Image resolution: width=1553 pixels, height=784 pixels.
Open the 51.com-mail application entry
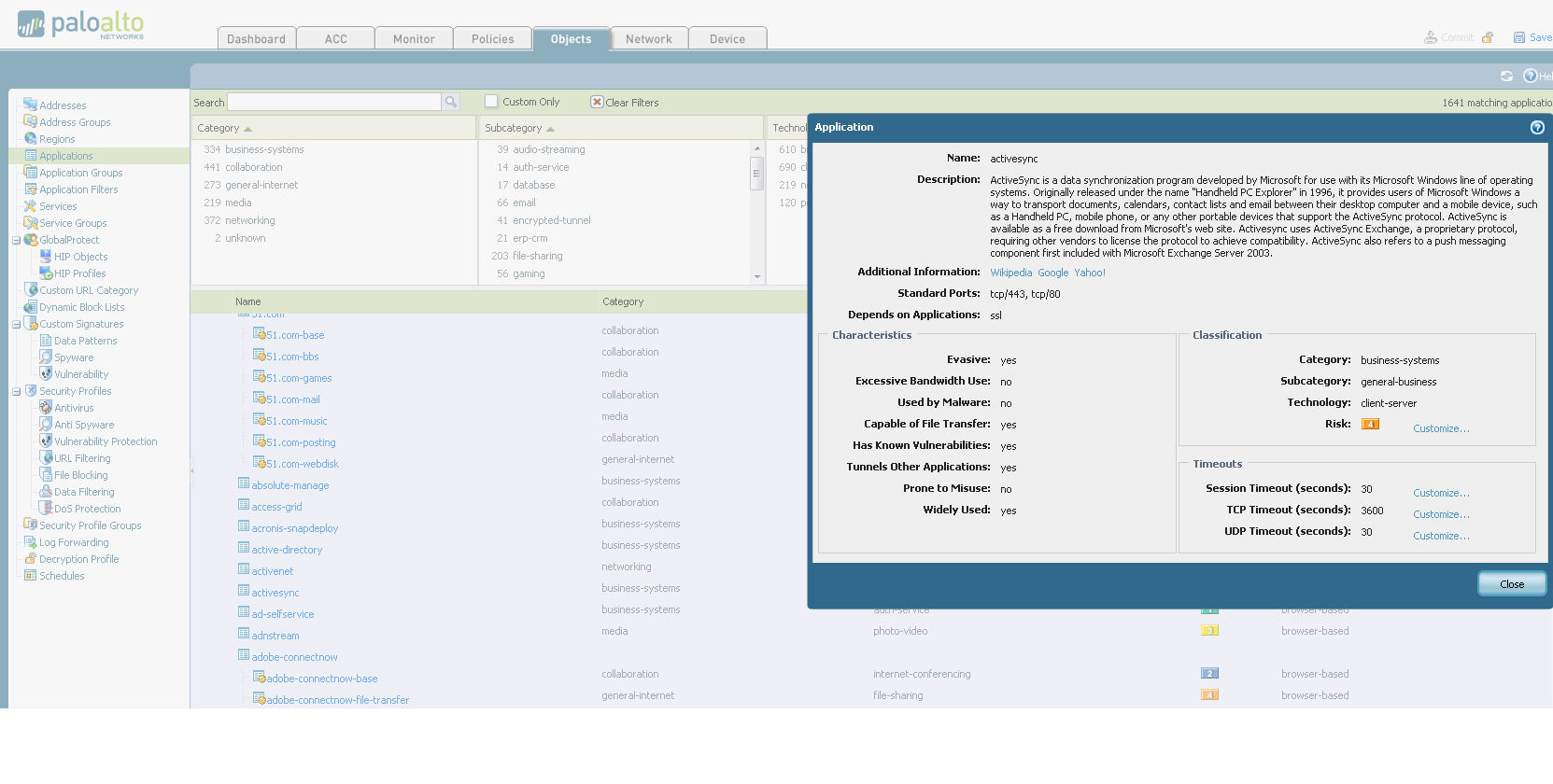coord(293,399)
